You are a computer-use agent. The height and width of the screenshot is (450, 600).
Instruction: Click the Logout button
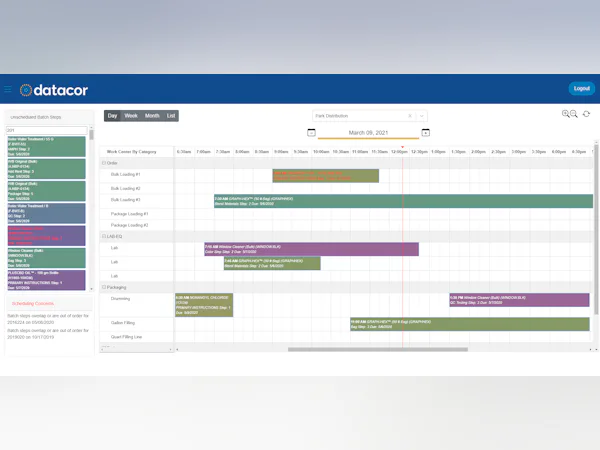[581, 88]
